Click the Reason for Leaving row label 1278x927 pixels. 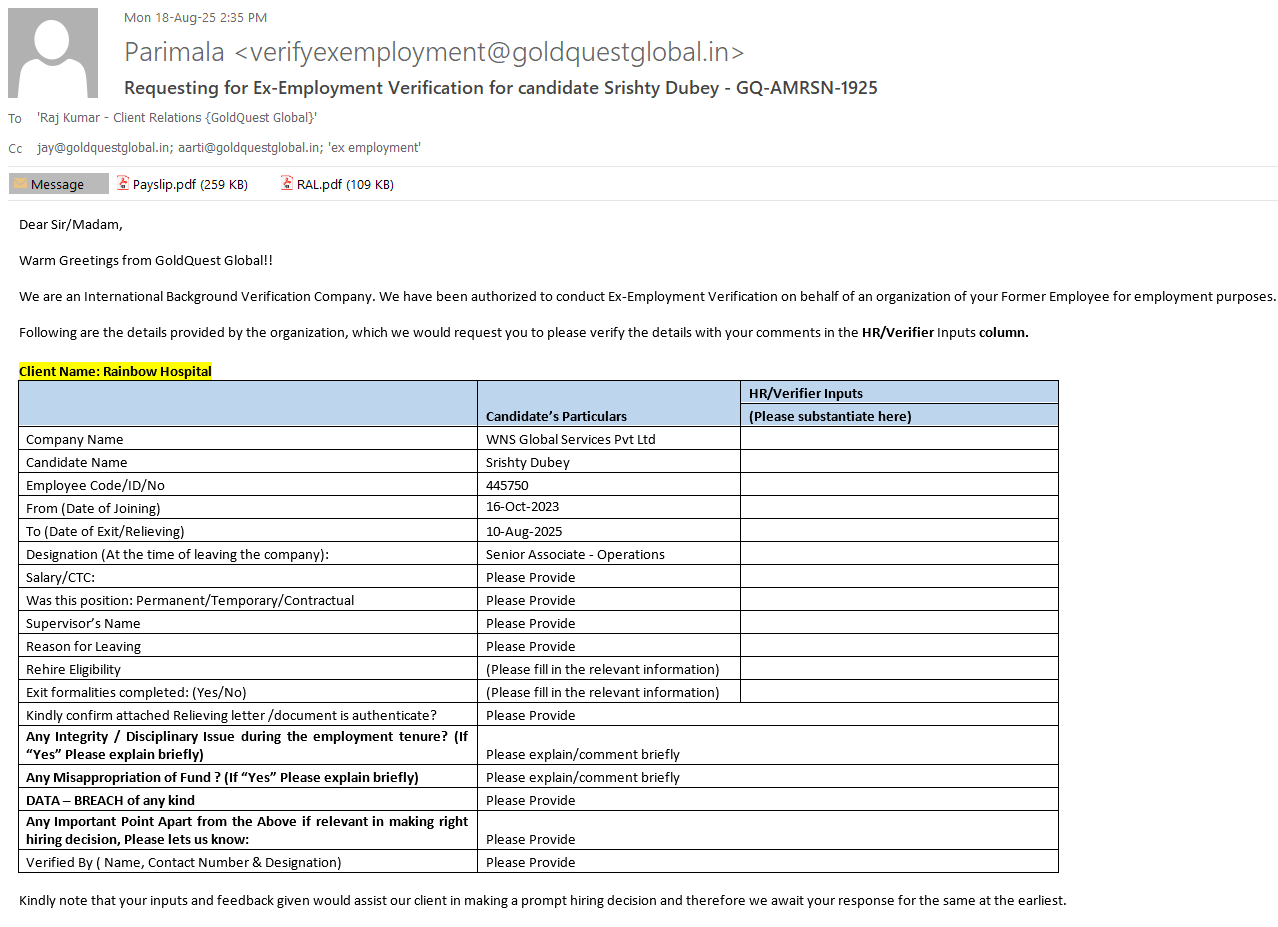83,646
